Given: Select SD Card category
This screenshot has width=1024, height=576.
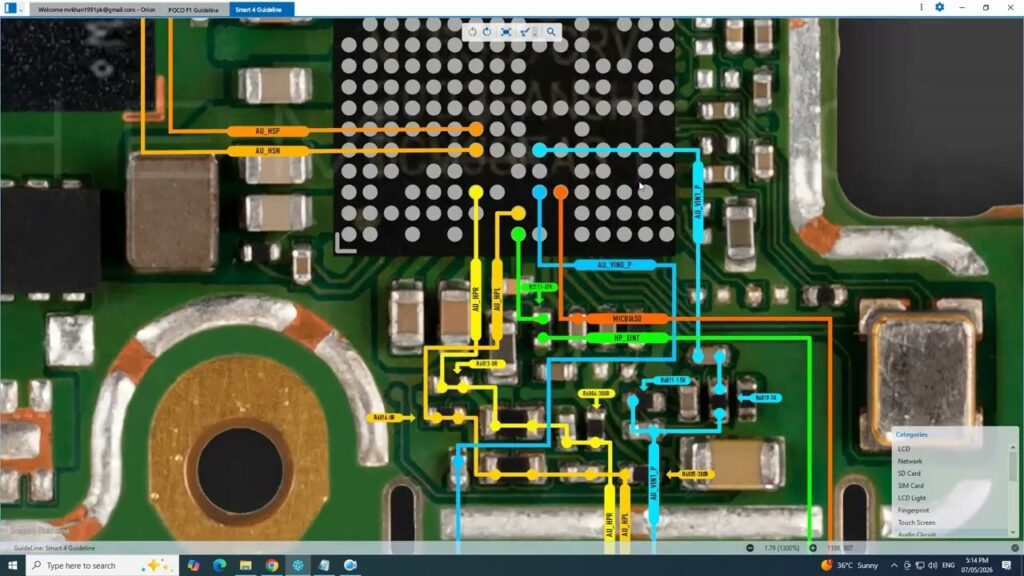Looking at the screenshot, I should tap(909, 473).
